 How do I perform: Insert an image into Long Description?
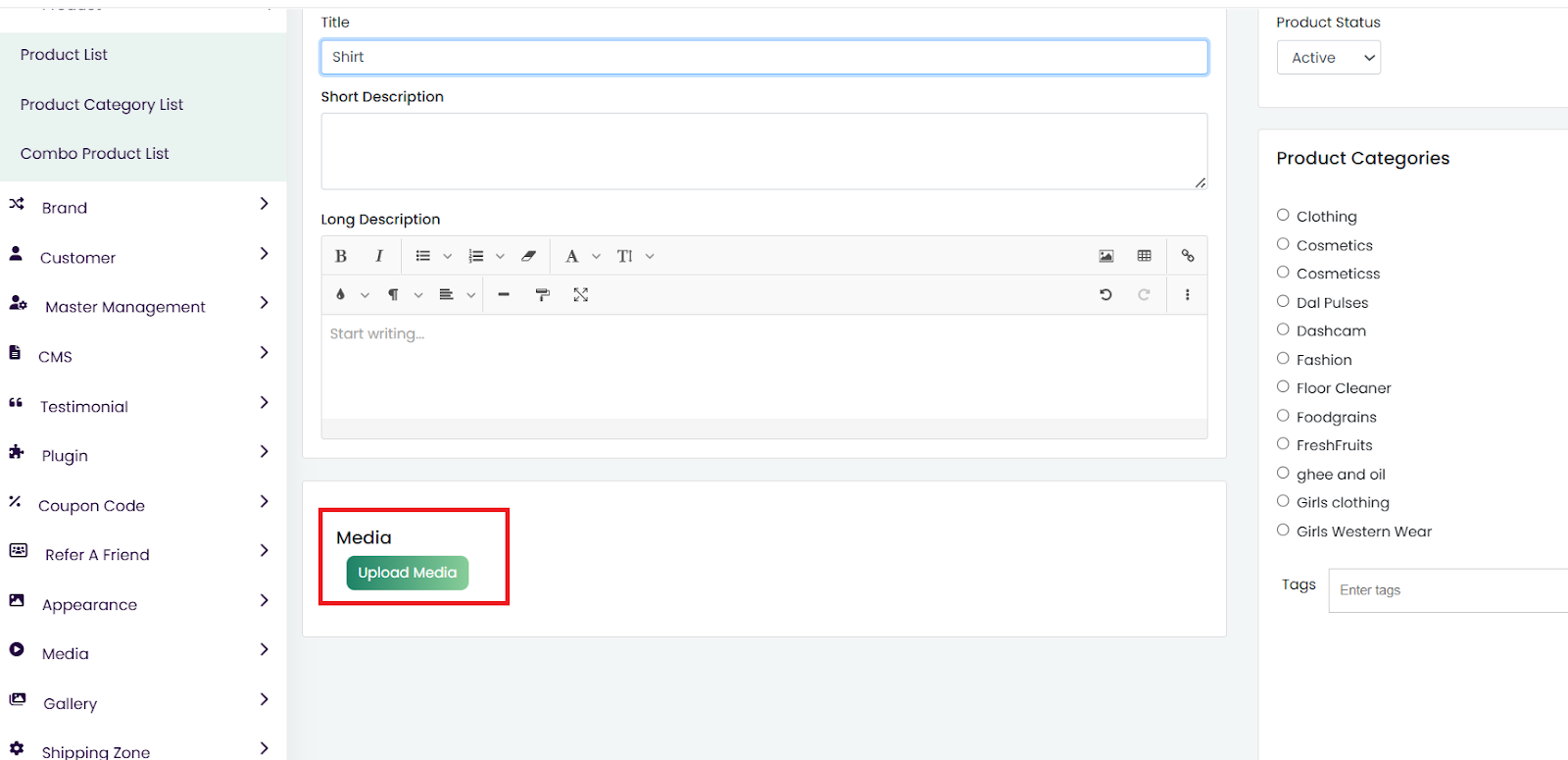pos(1105,256)
